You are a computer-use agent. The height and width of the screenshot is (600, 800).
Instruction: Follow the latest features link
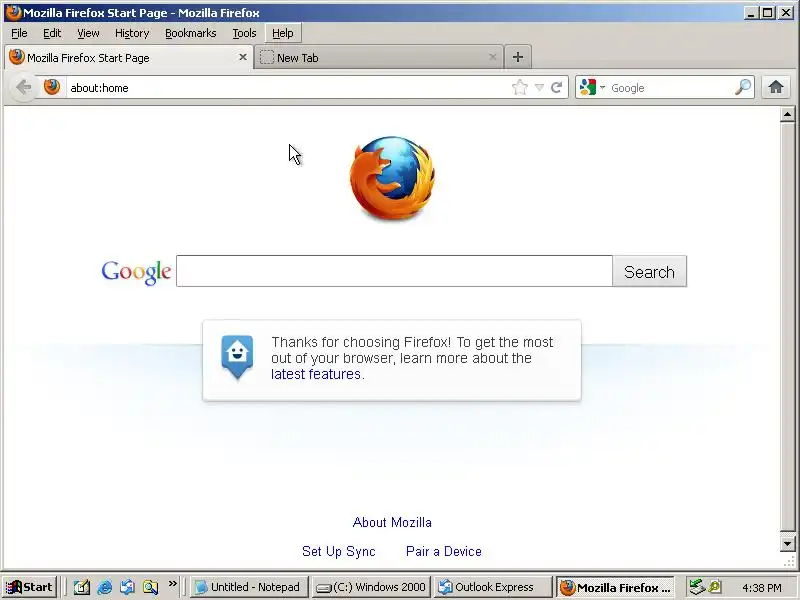point(316,374)
